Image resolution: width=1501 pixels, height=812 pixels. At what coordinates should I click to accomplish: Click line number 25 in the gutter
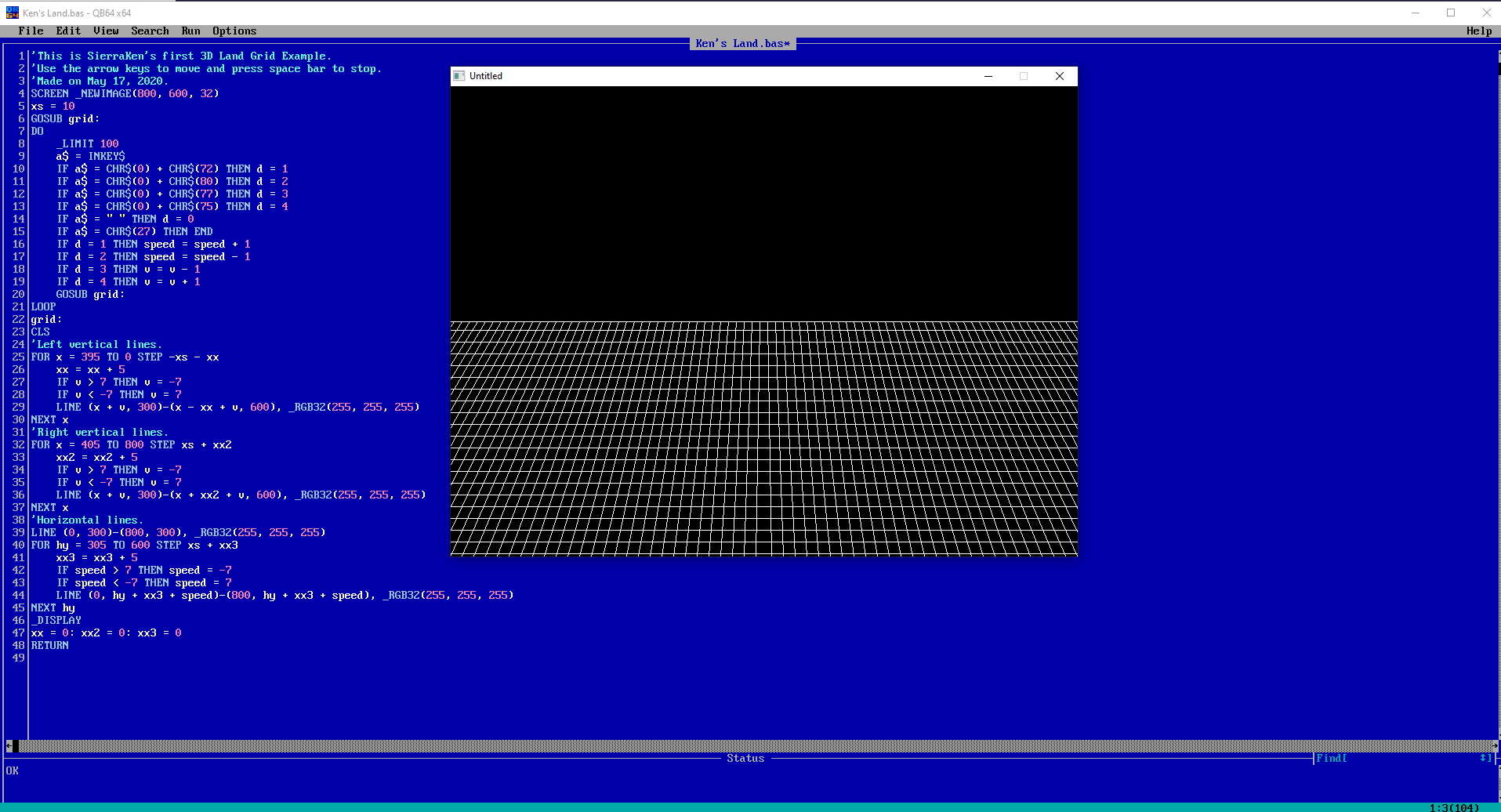[18, 357]
